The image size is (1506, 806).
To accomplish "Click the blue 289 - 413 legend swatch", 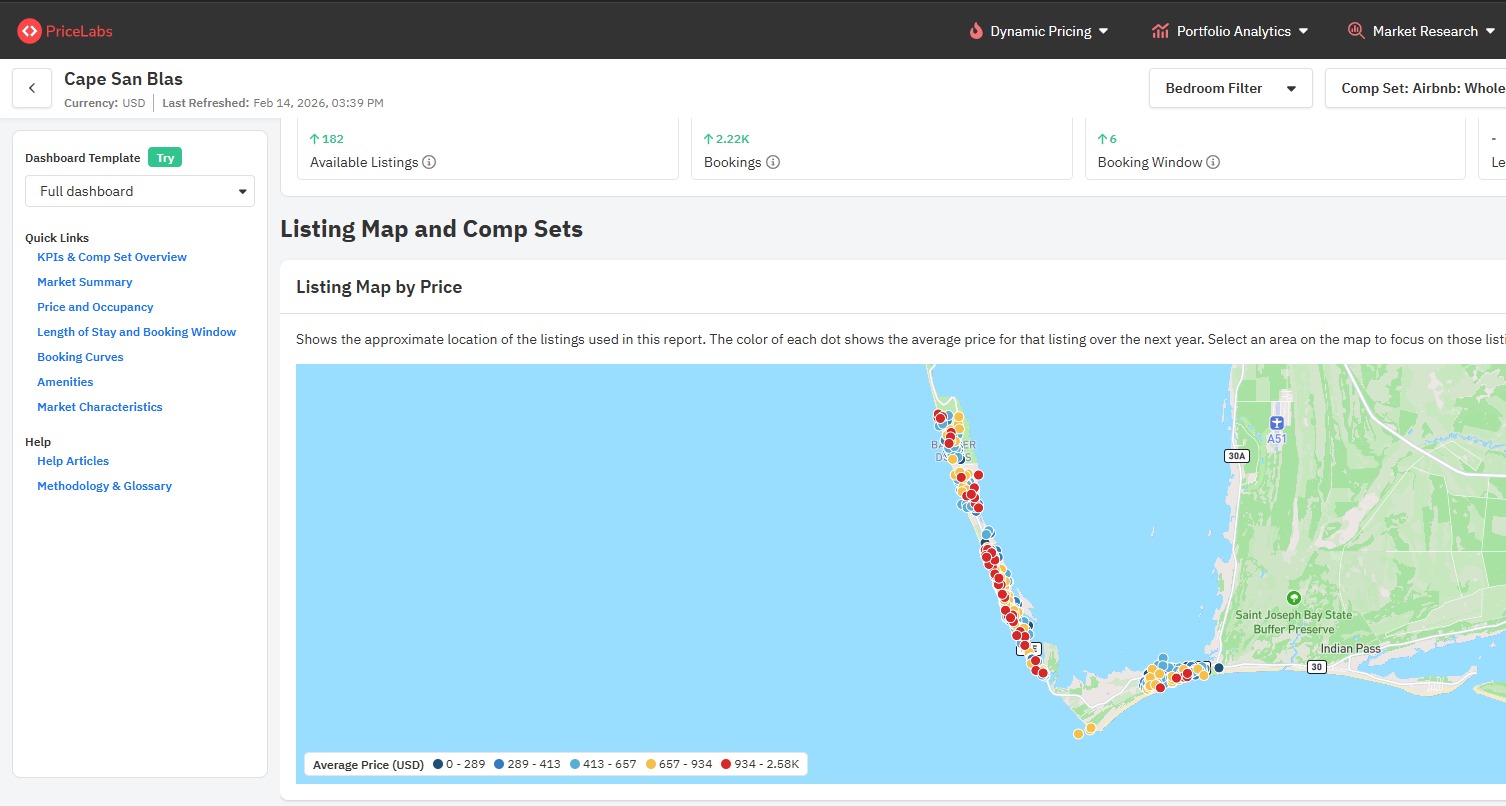I will pos(499,765).
